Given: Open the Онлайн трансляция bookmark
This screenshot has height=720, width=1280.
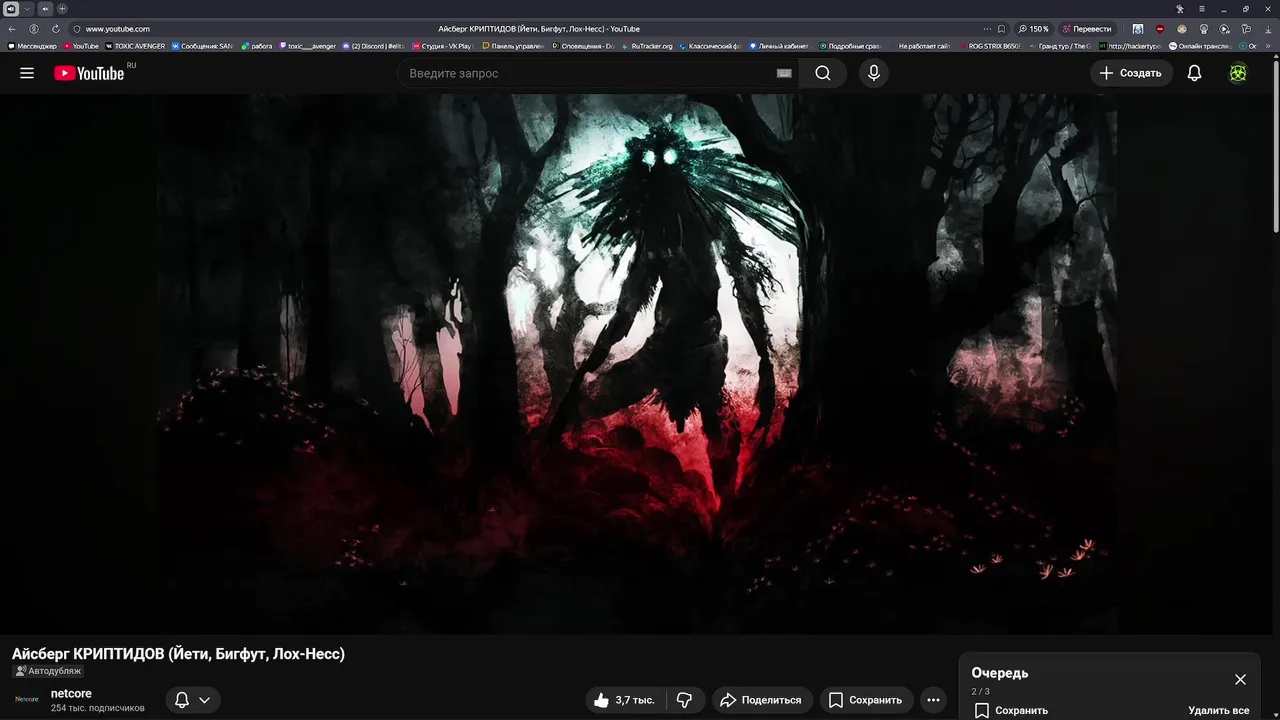Looking at the screenshot, I should click(x=1199, y=46).
